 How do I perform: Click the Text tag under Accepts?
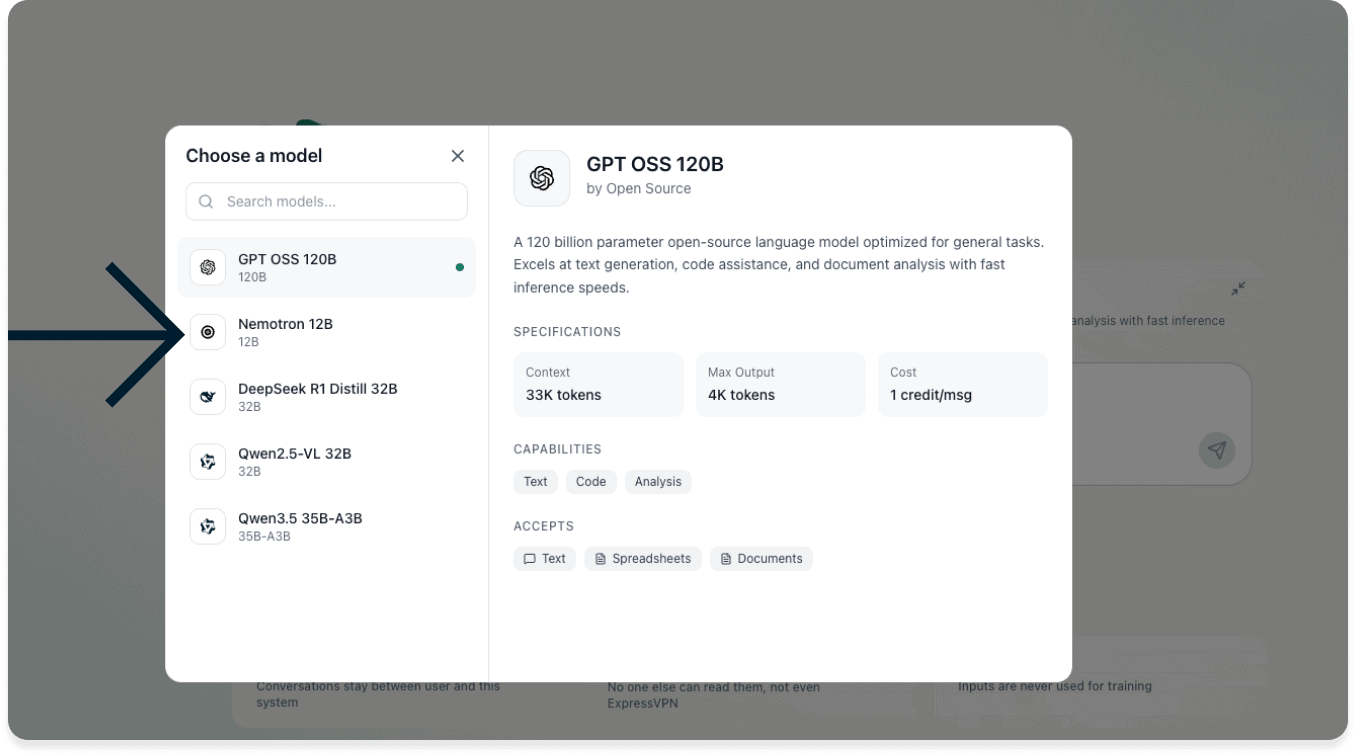[x=545, y=559]
